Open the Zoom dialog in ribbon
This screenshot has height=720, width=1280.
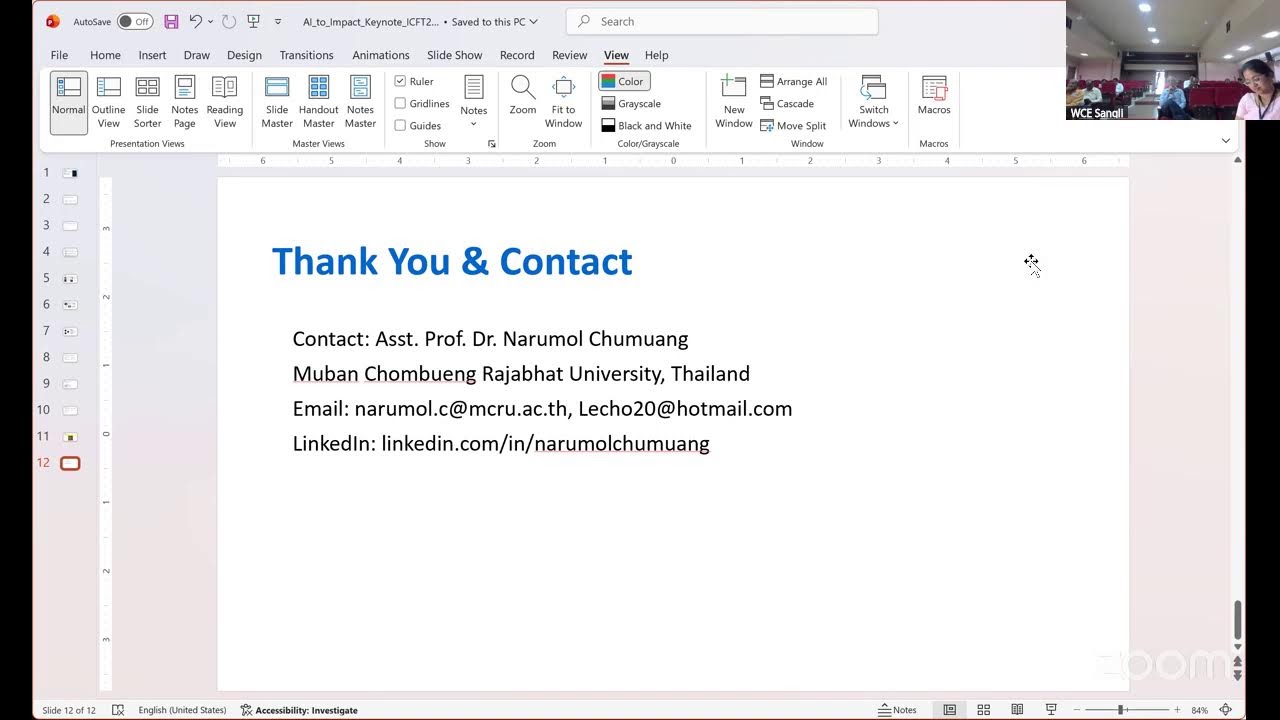523,97
